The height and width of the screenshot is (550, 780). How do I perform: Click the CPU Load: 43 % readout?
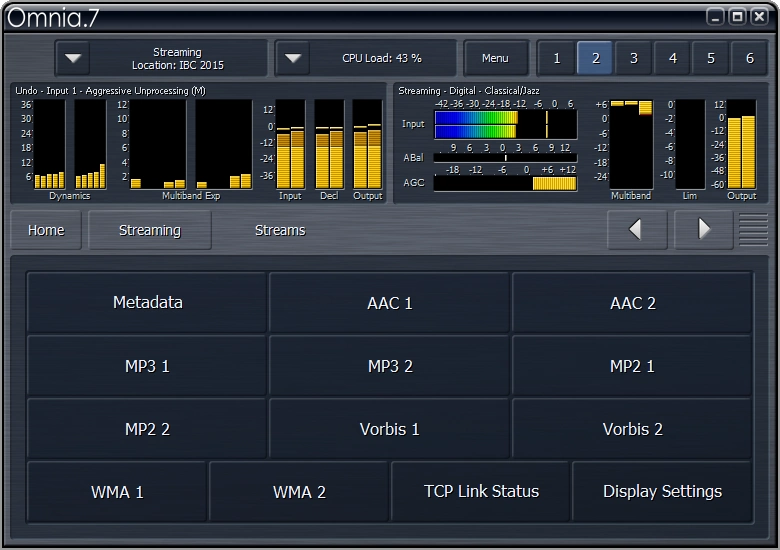click(x=382, y=58)
